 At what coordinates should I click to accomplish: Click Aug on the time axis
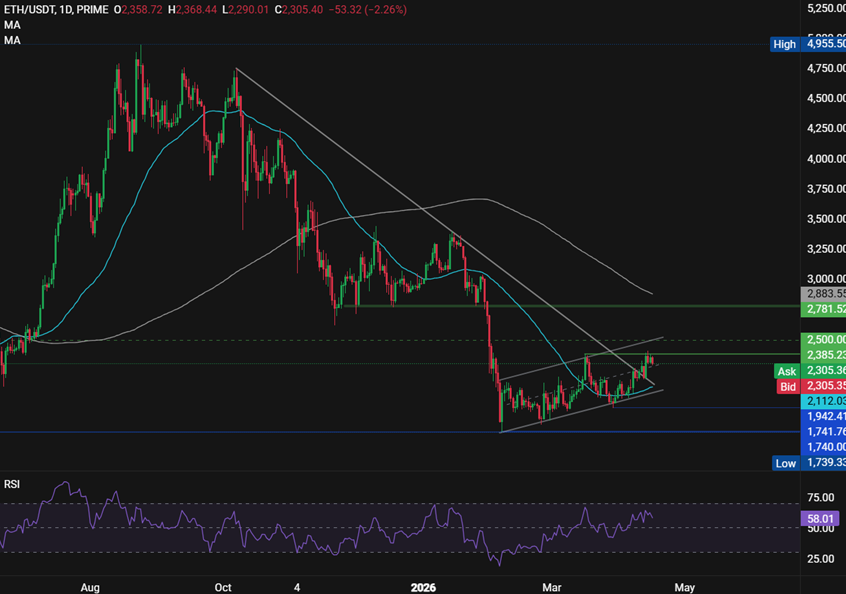click(x=90, y=588)
